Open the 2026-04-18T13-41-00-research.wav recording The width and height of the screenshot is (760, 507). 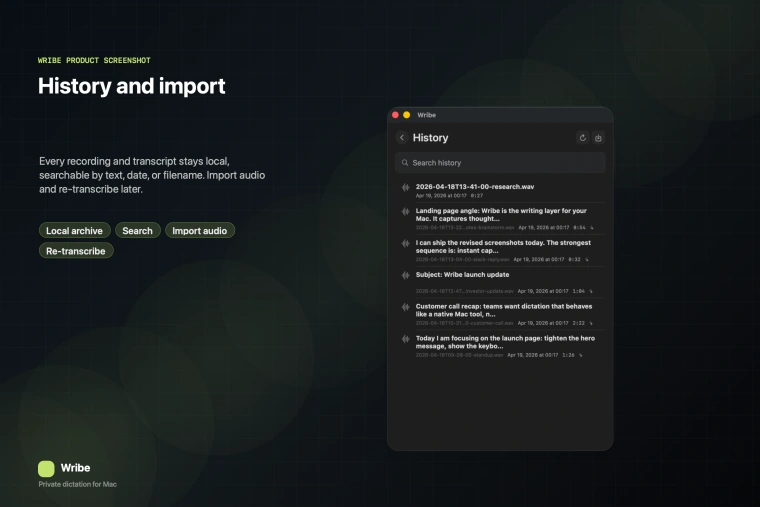[475, 186]
